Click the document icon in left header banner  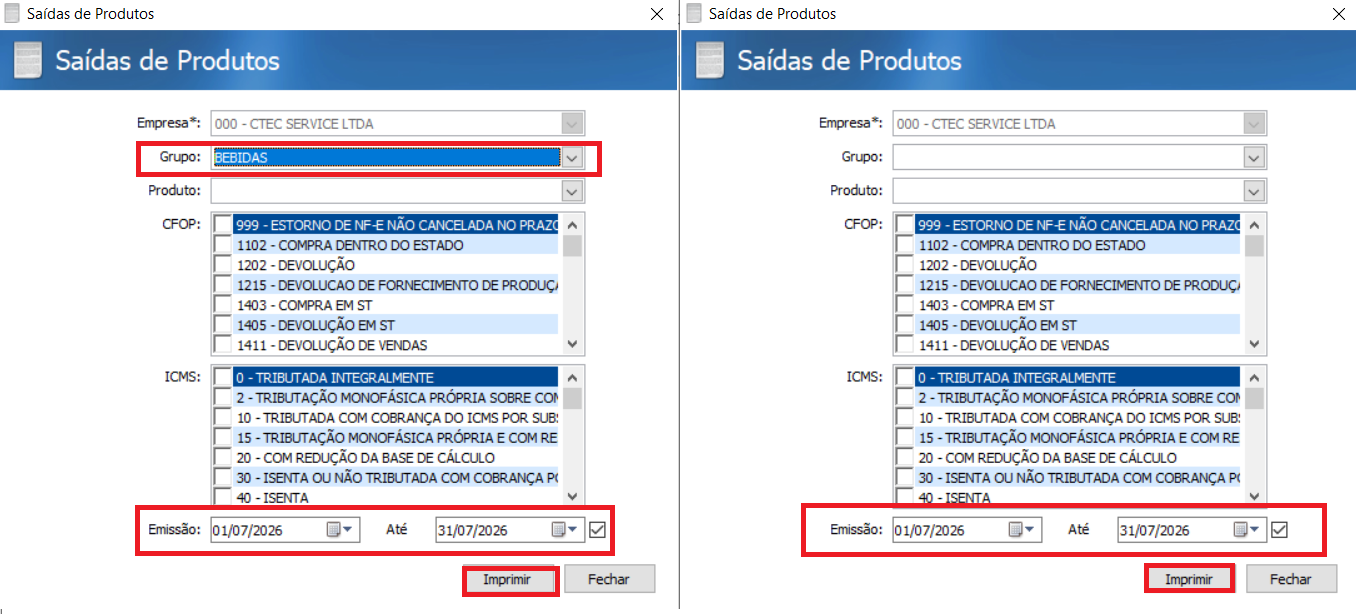(28, 60)
